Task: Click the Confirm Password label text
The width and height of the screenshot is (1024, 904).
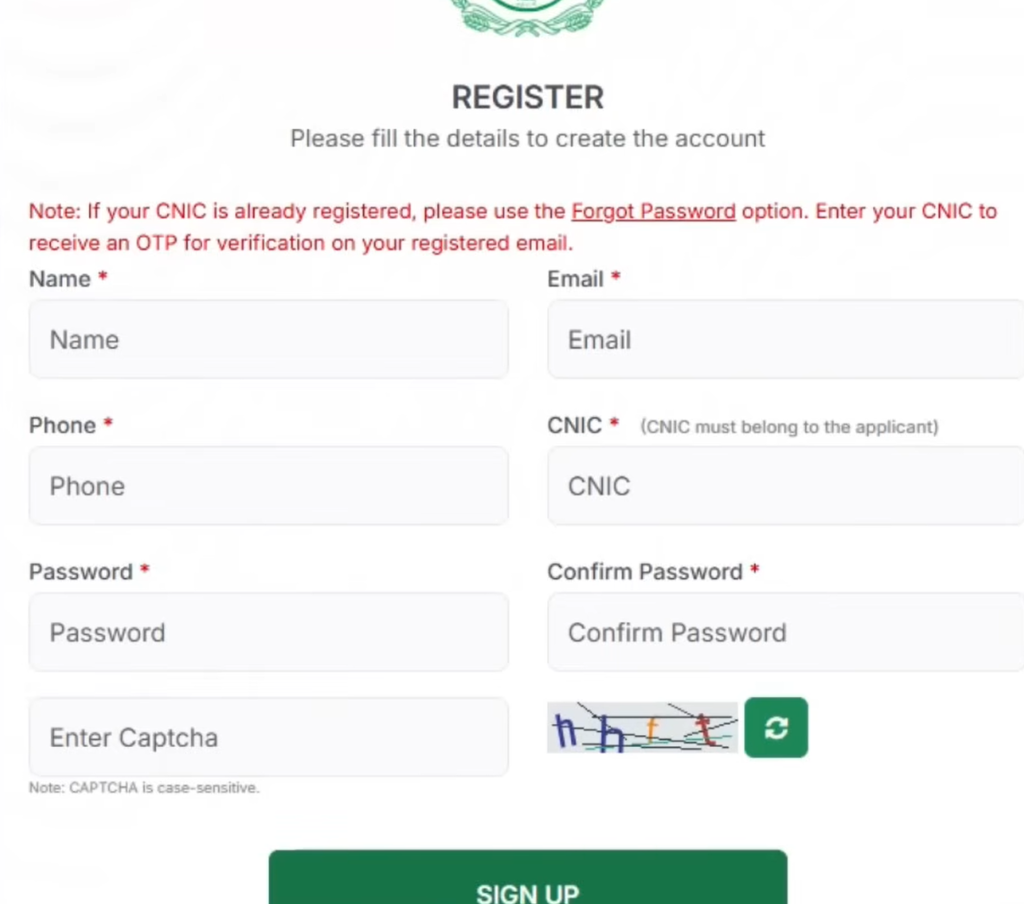Action: point(644,572)
